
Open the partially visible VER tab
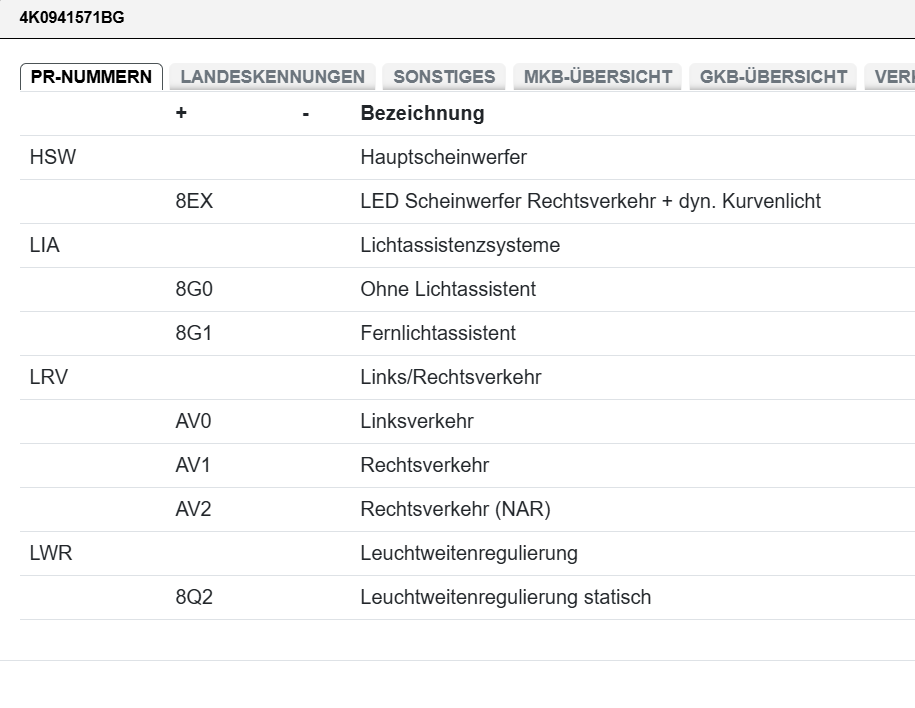[893, 77]
